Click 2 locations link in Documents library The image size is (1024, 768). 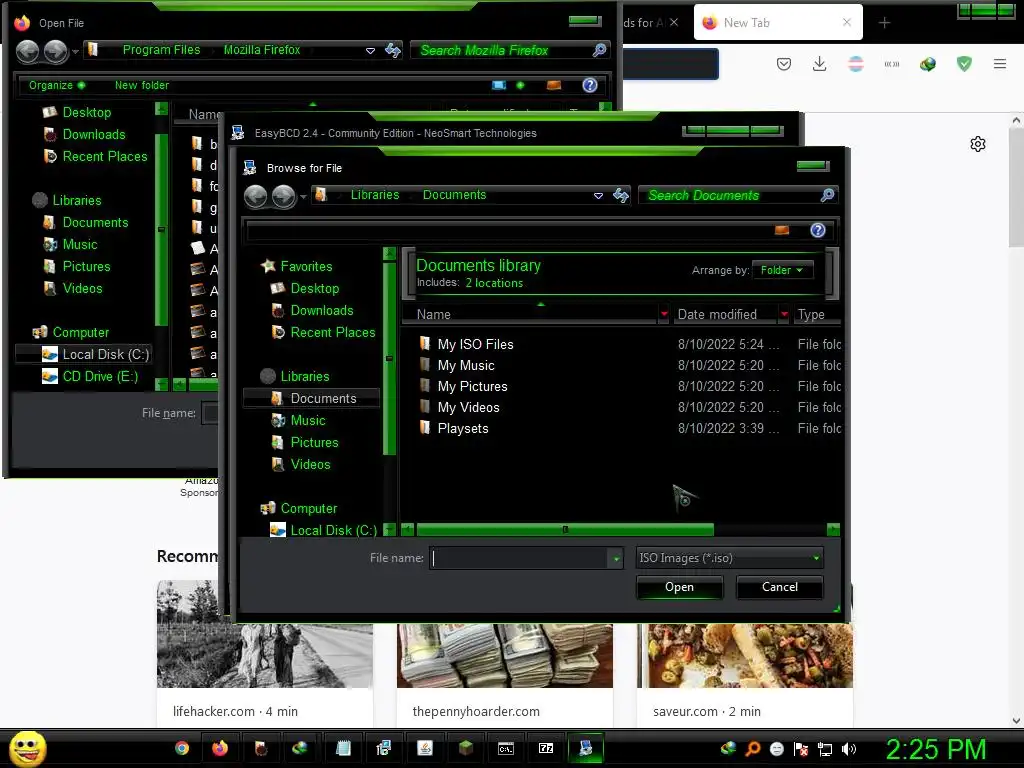[x=494, y=283]
